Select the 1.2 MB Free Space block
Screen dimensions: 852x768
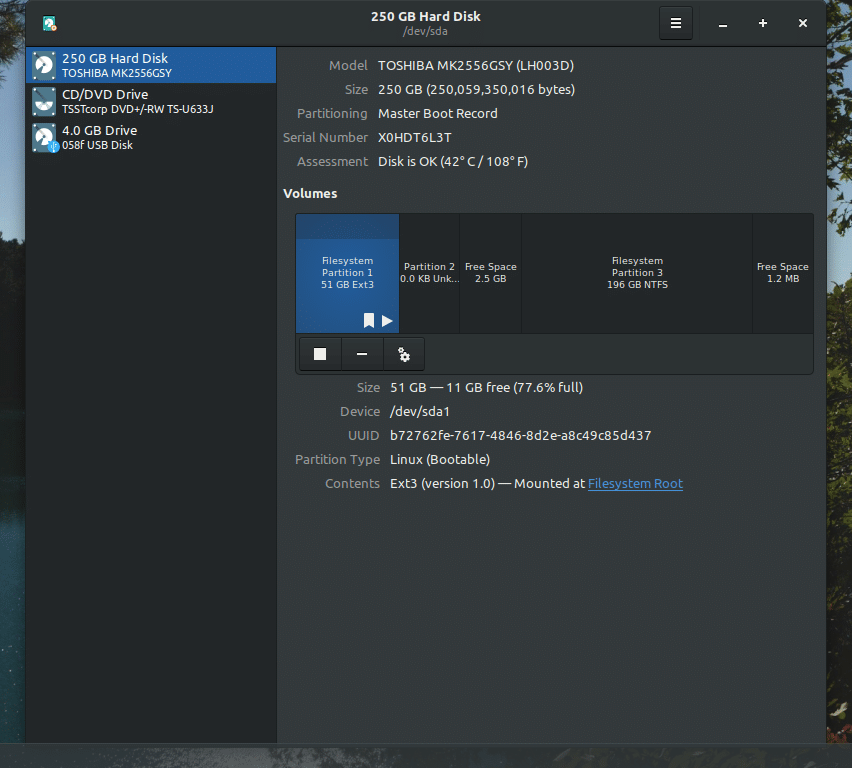783,273
